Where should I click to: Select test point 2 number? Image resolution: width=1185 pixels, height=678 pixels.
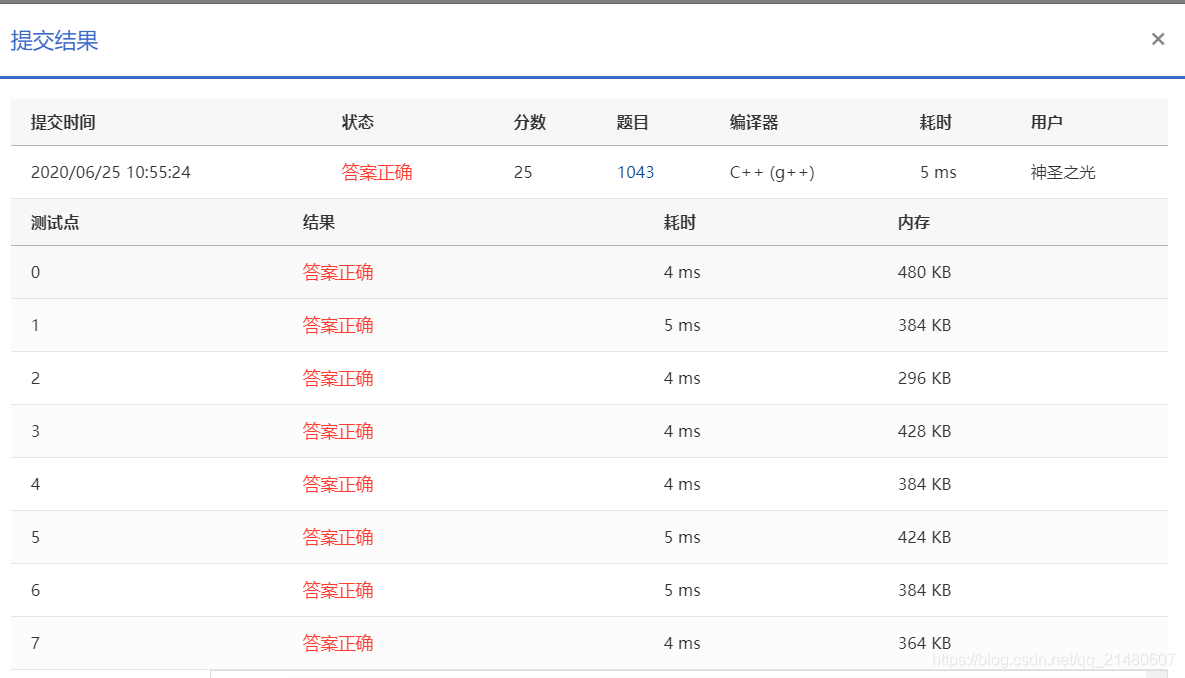tap(36, 378)
